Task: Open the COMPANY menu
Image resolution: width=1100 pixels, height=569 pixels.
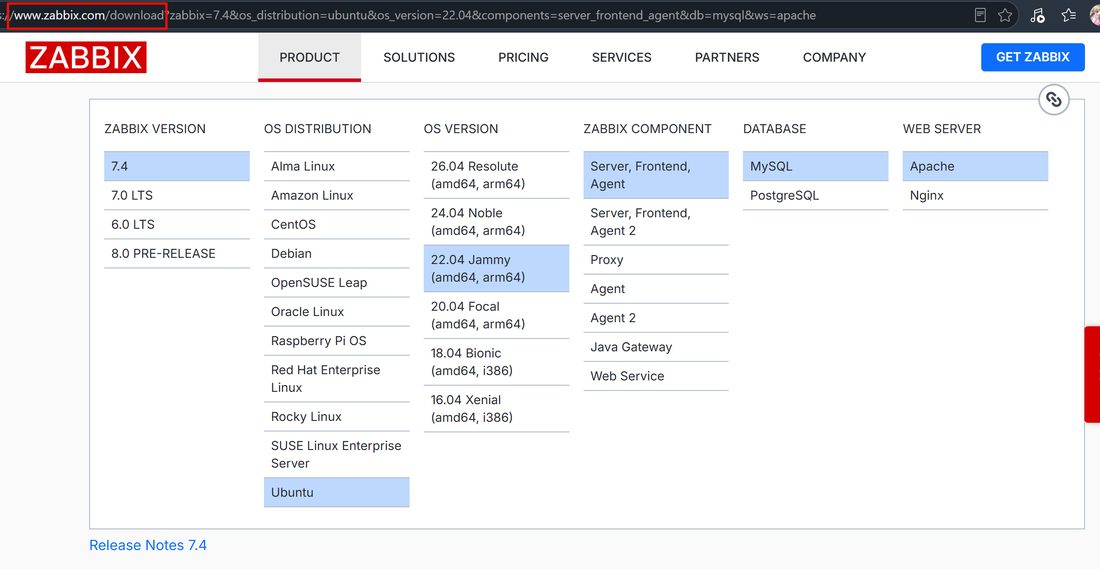Action: click(x=834, y=58)
